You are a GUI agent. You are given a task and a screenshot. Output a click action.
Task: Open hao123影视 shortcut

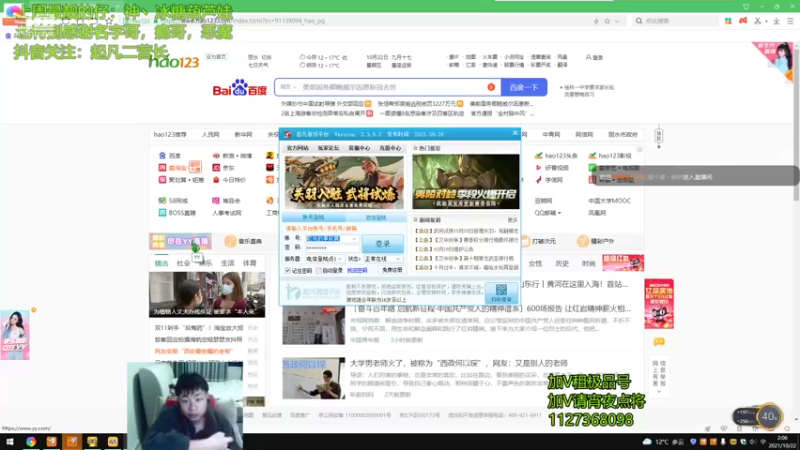610,156
